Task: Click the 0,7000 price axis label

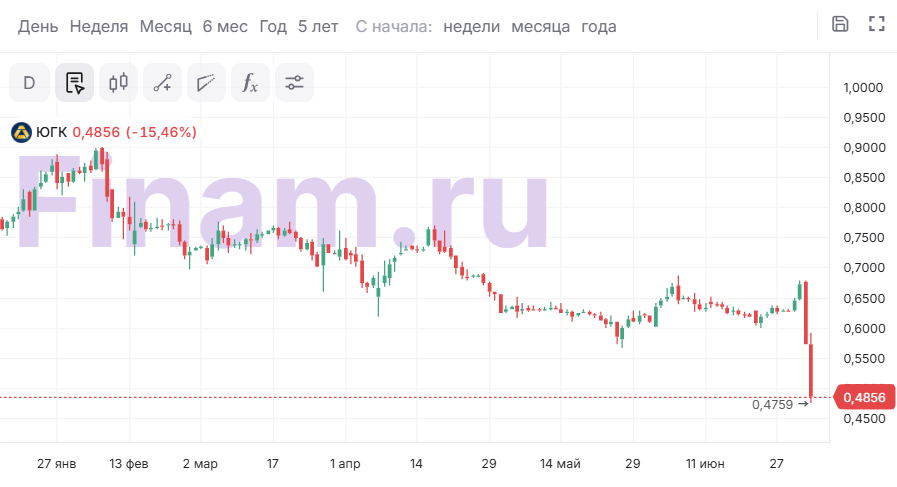Action: point(864,268)
